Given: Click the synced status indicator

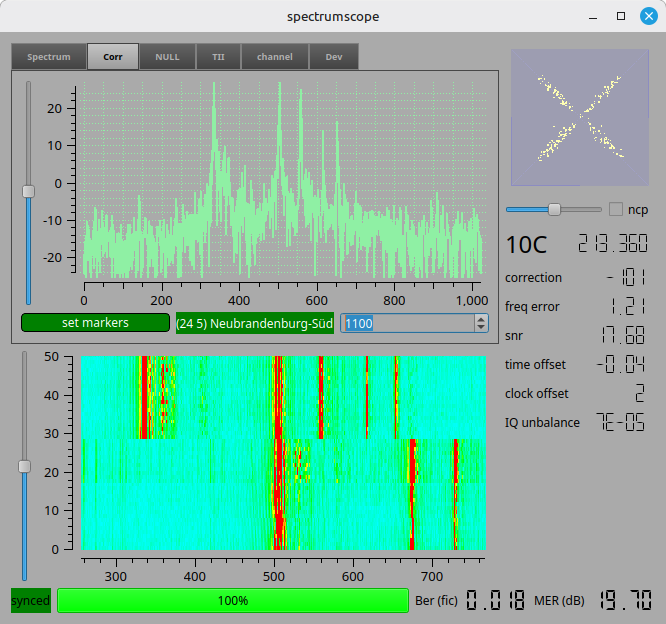Looking at the screenshot, I should (x=30, y=600).
